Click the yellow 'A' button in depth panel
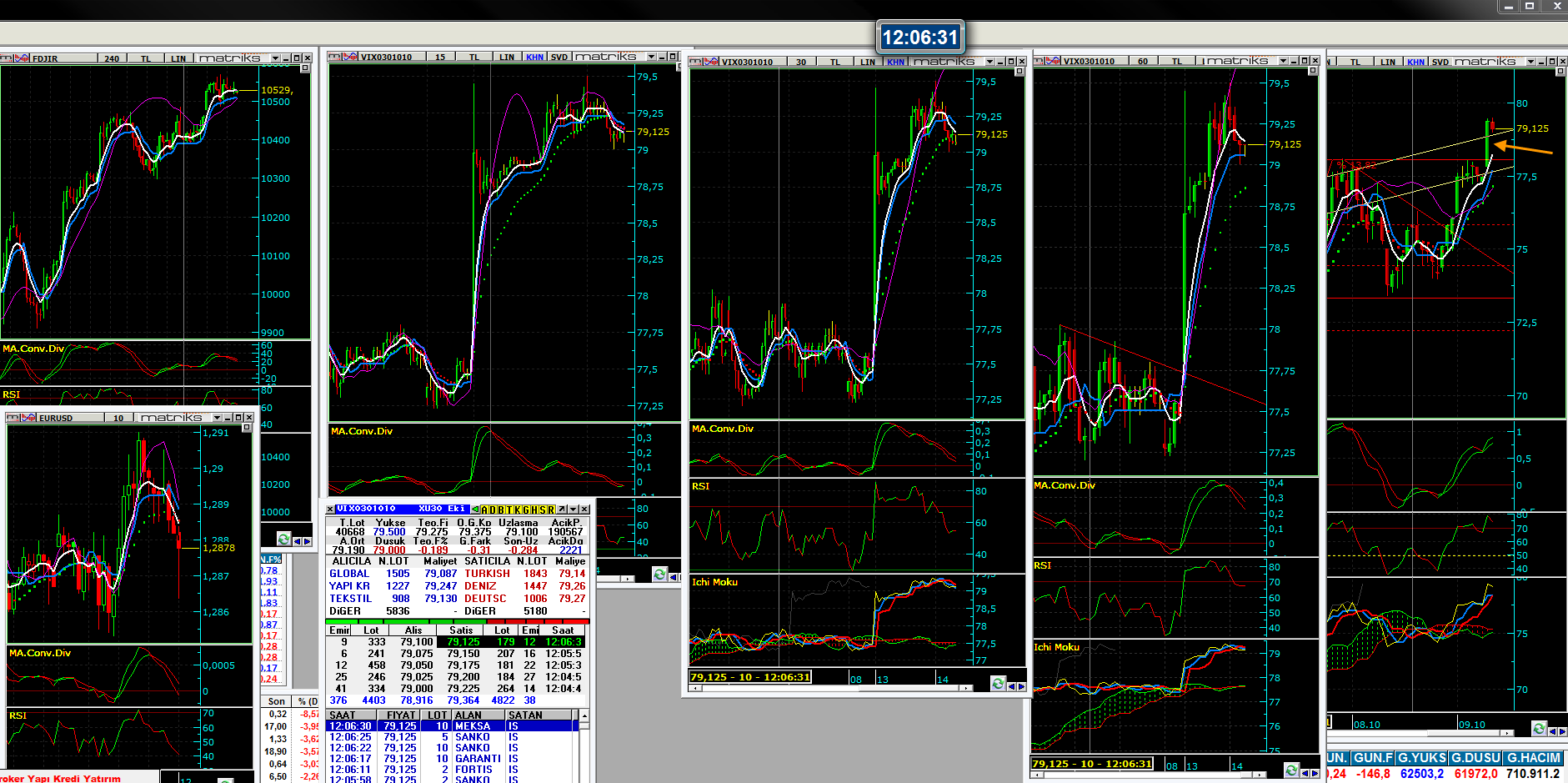Image resolution: width=1568 pixels, height=783 pixels. point(485,509)
